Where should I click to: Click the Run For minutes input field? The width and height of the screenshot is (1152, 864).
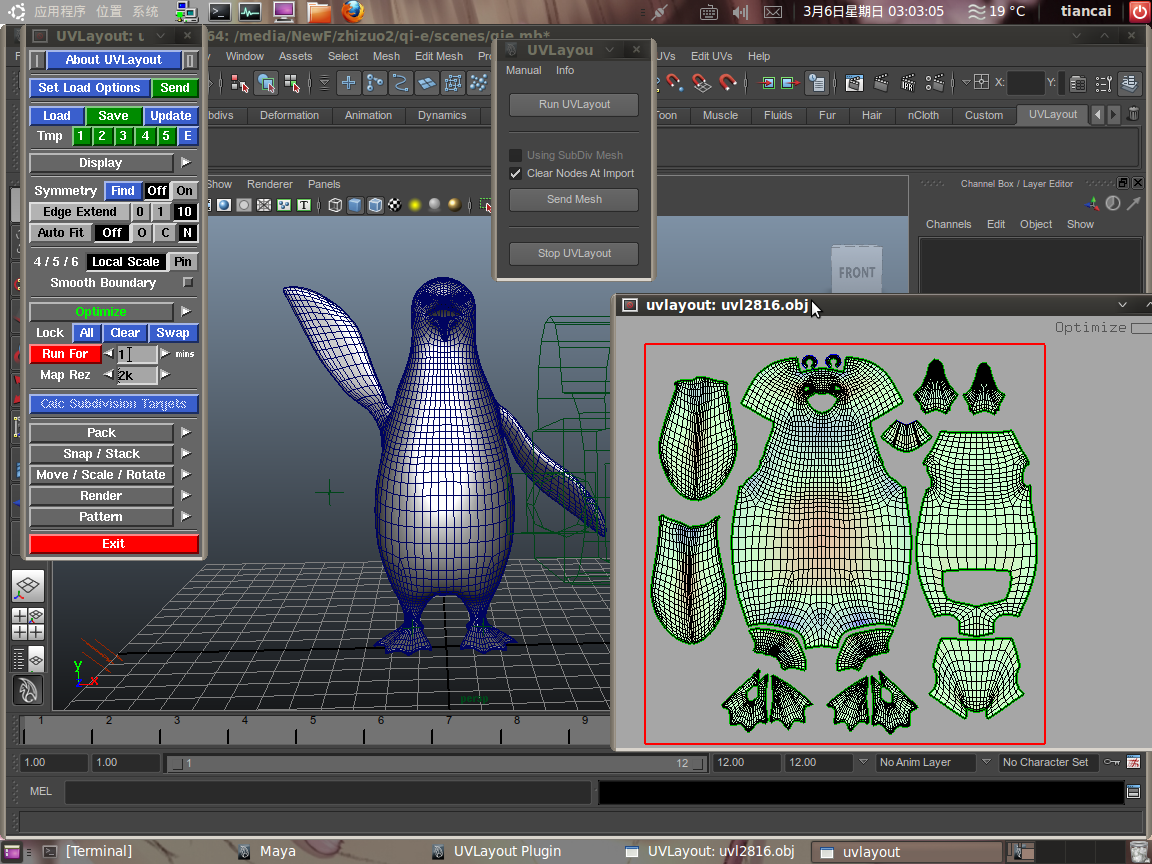(137, 354)
